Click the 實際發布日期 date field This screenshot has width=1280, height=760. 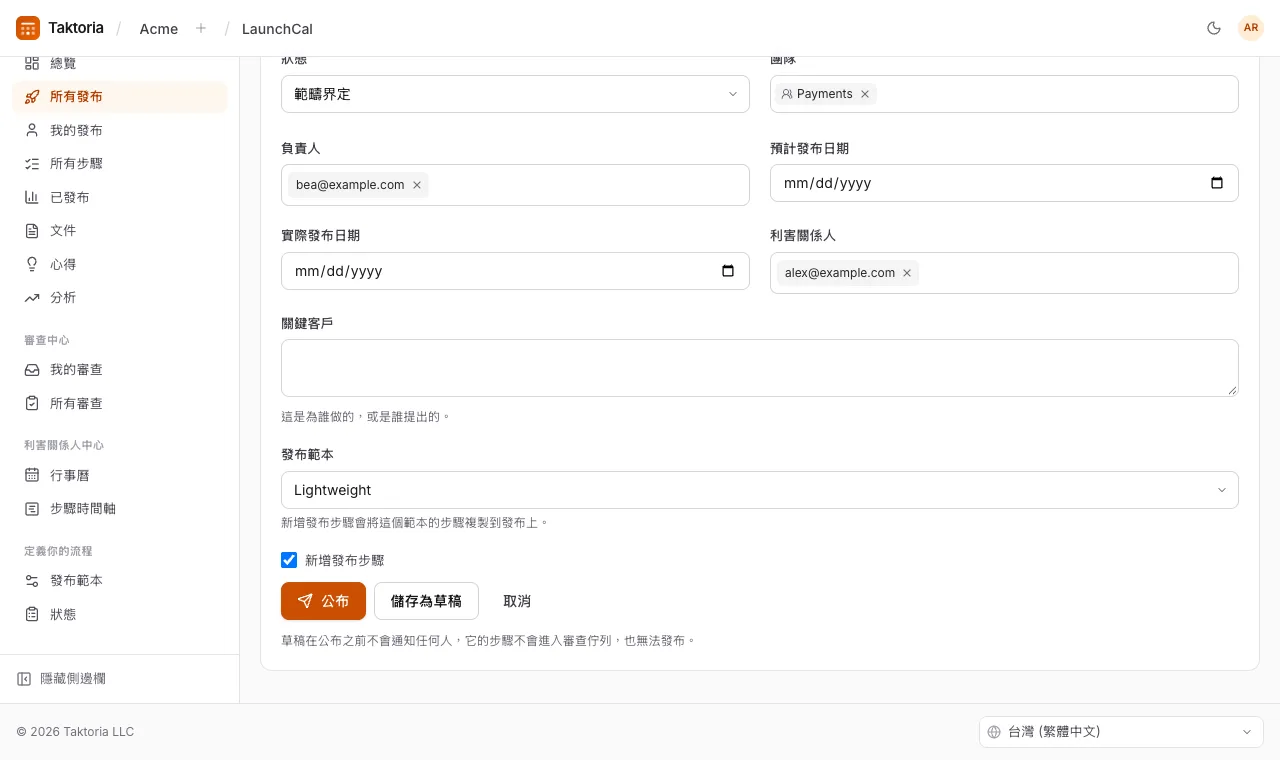(x=515, y=271)
